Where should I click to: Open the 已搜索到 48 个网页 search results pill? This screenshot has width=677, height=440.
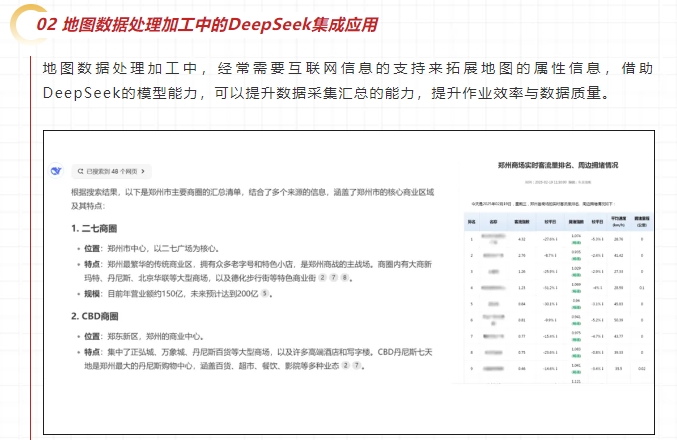tap(111, 171)
